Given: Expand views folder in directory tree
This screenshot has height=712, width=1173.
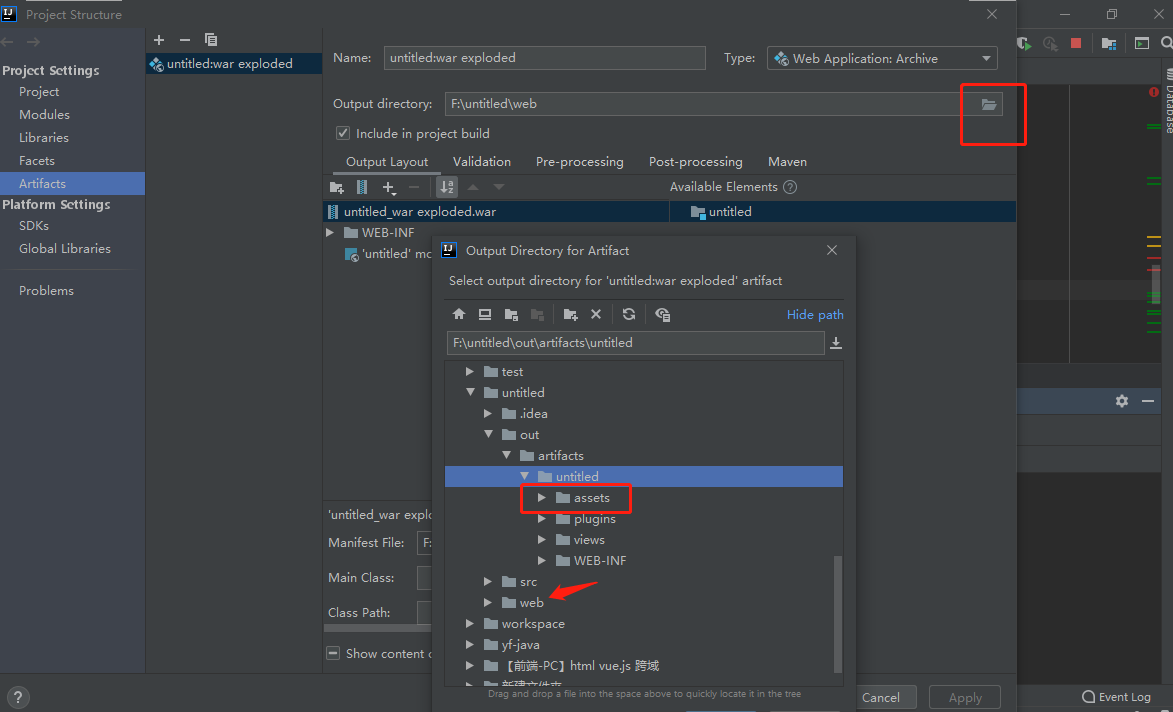Looking at the screenshot, I should click(x=542, y=539).
